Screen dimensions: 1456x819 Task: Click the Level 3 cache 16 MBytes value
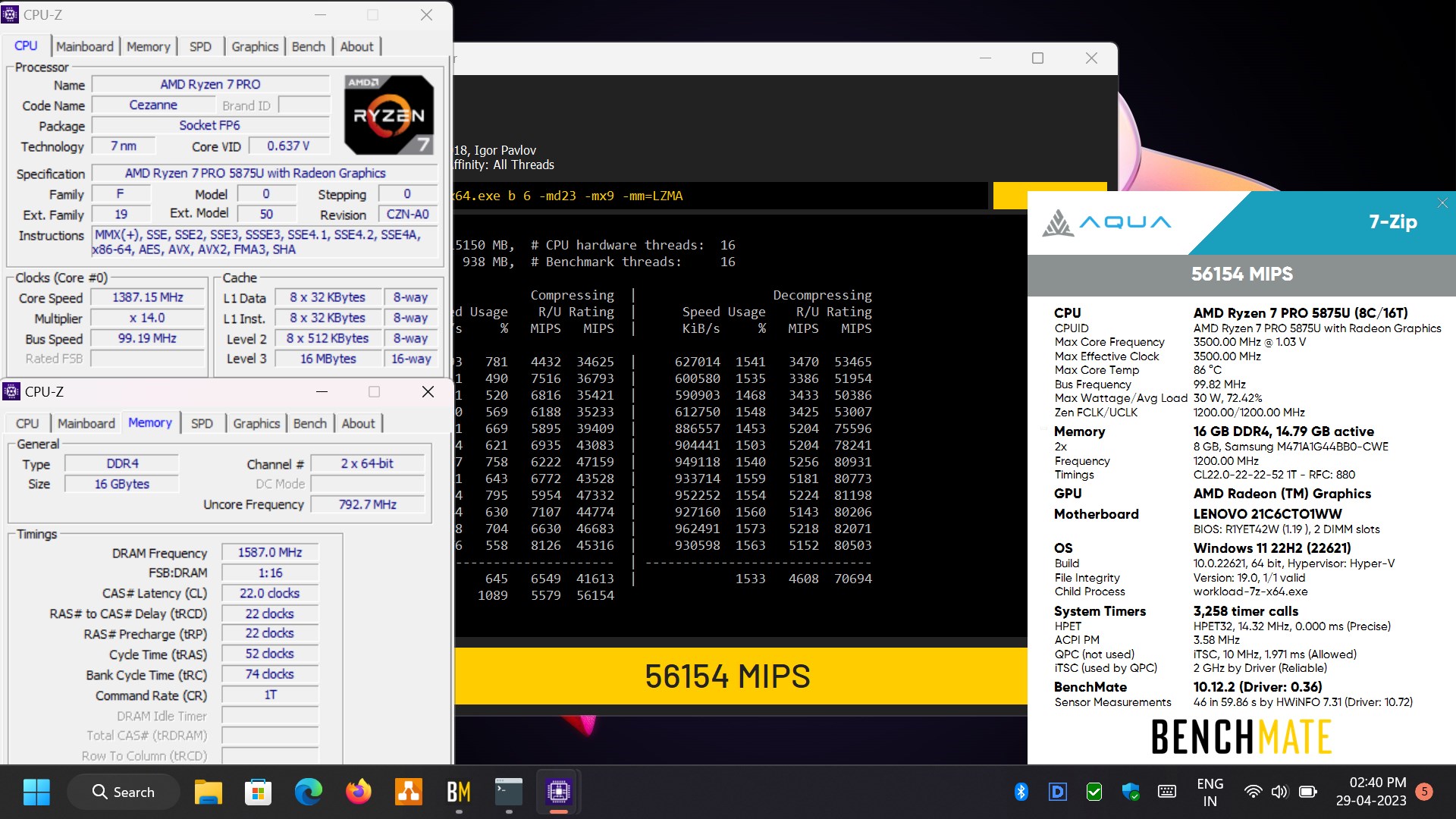[x=328, y=359]
